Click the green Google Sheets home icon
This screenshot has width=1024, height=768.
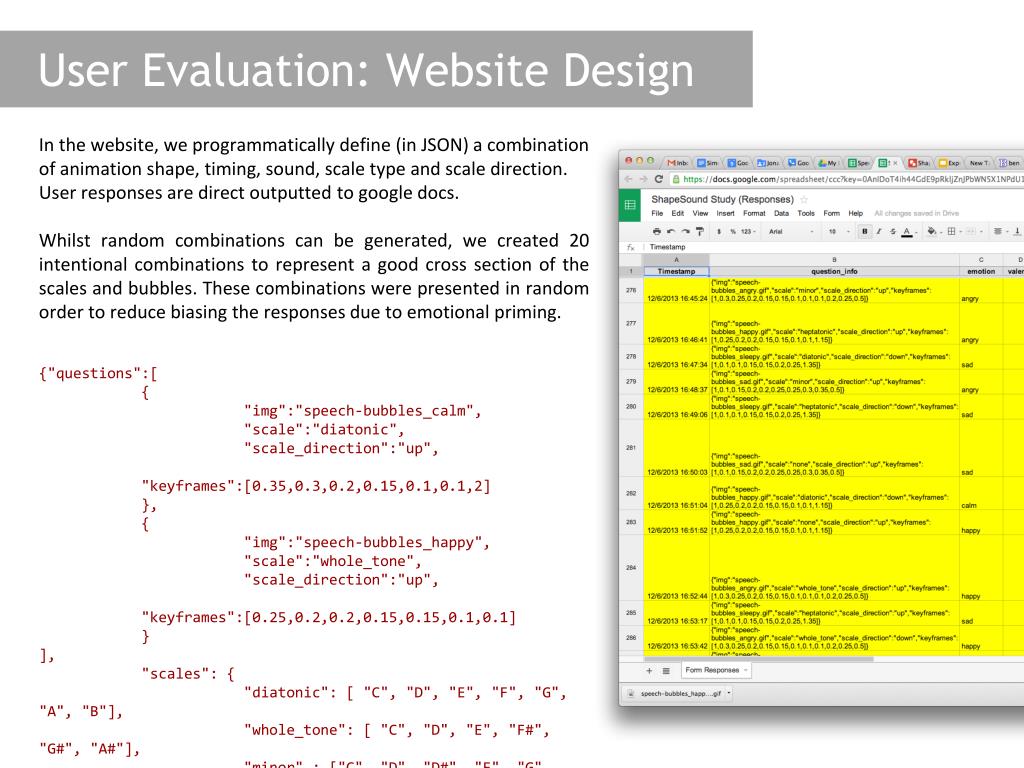630,205
